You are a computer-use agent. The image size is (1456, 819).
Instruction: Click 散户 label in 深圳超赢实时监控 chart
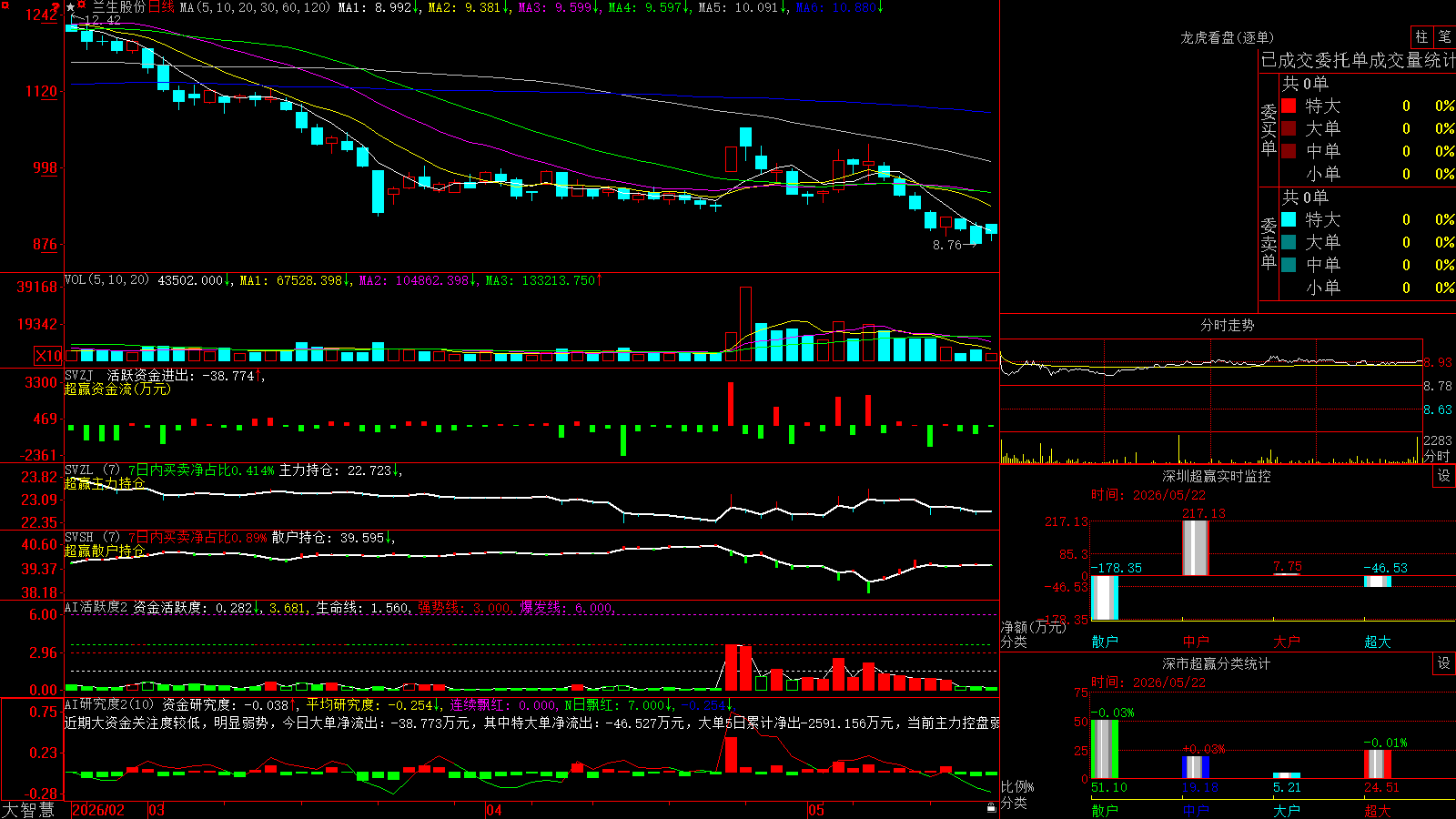coord(1105,642)
